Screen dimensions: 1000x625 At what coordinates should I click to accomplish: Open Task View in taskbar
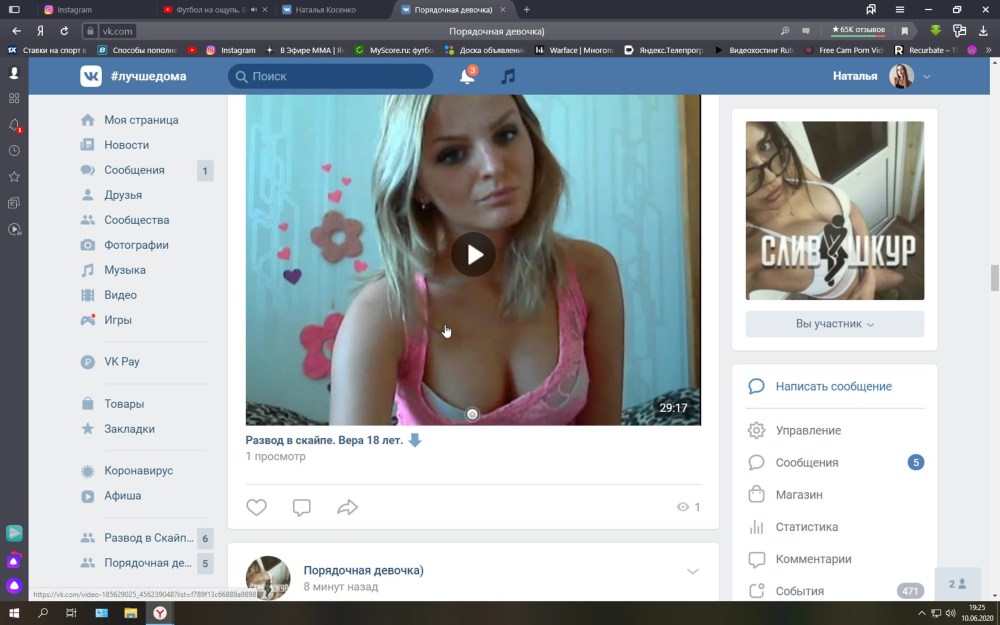71,613
